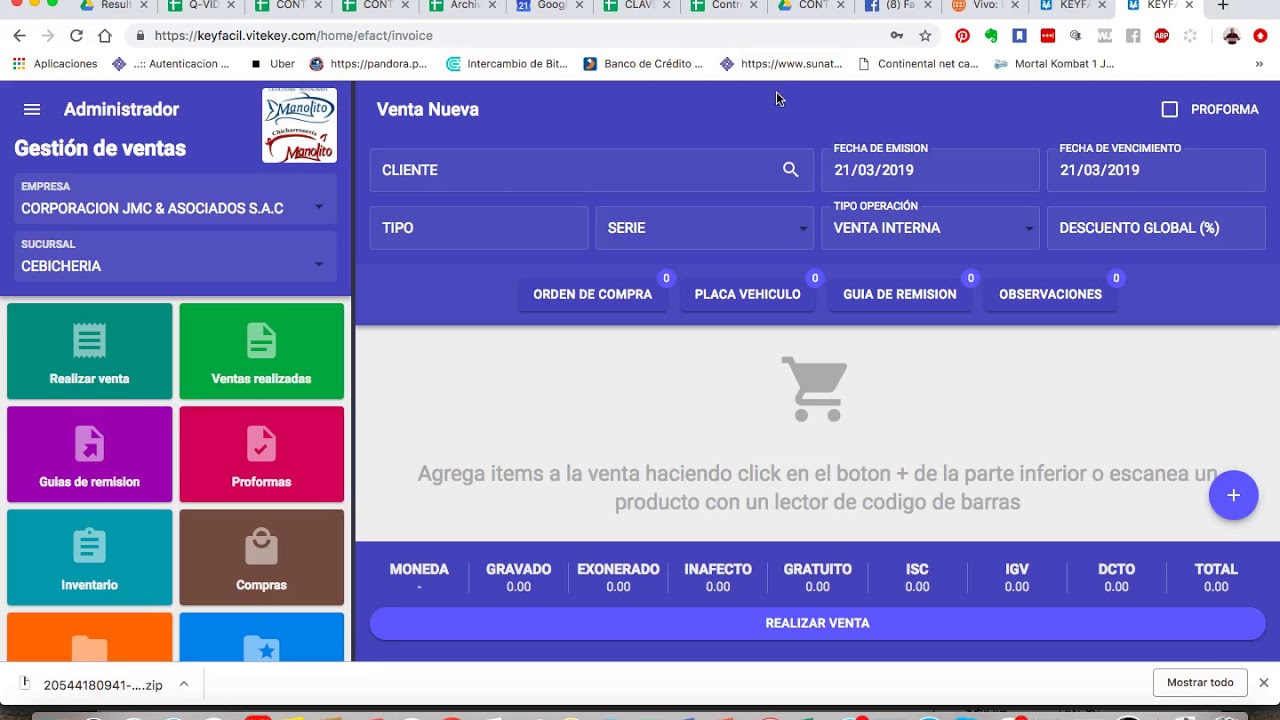Viewport: 1280px width, 720px height.
Task: Open the Autenticacion bookmark
Action: tap(171, 64)
